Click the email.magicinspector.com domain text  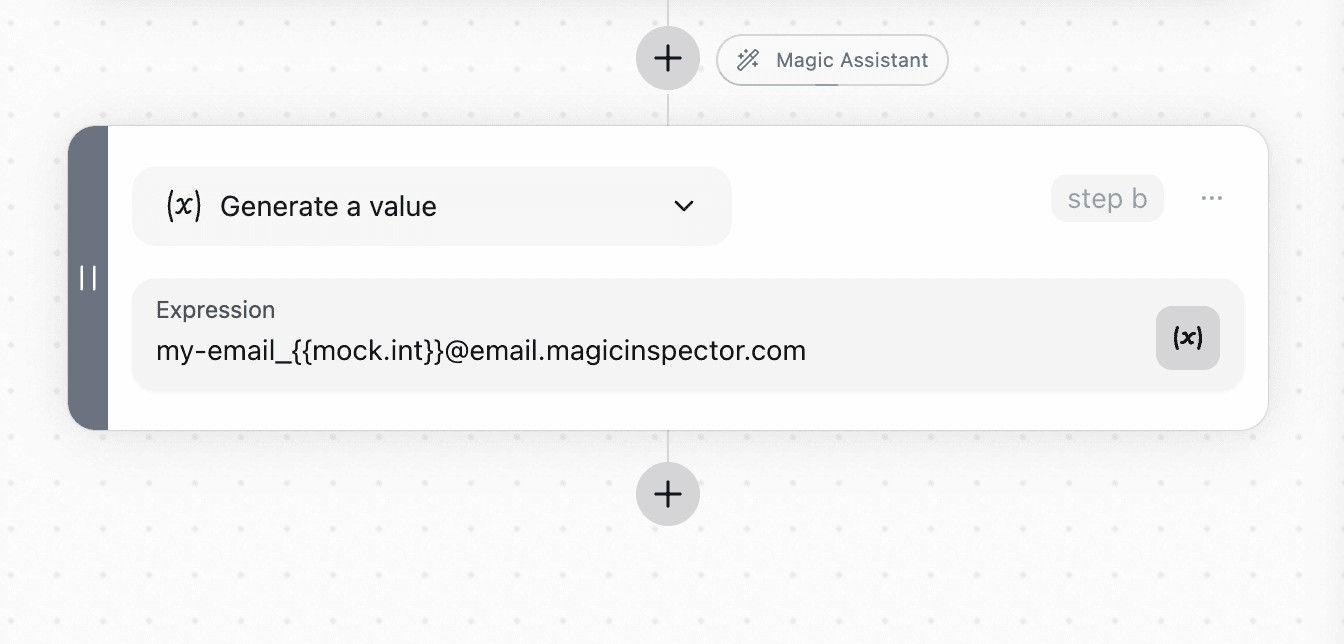click(639, 351)
